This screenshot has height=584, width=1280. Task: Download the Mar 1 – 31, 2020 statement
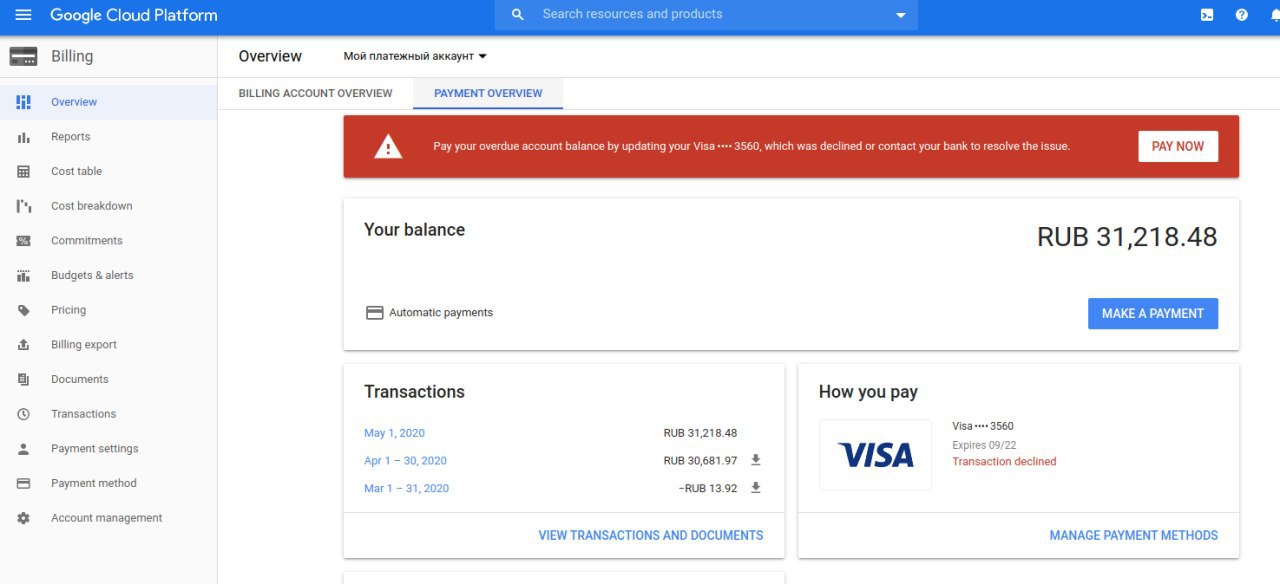tap(756, 487)
